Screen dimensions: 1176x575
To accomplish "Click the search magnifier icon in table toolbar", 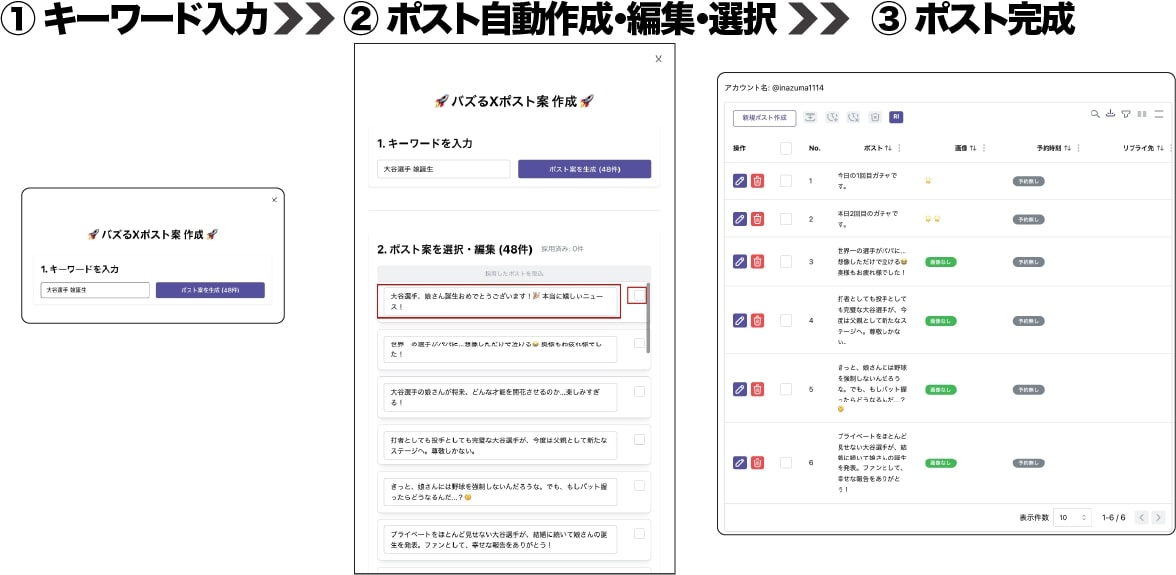I will [1095, 114].
